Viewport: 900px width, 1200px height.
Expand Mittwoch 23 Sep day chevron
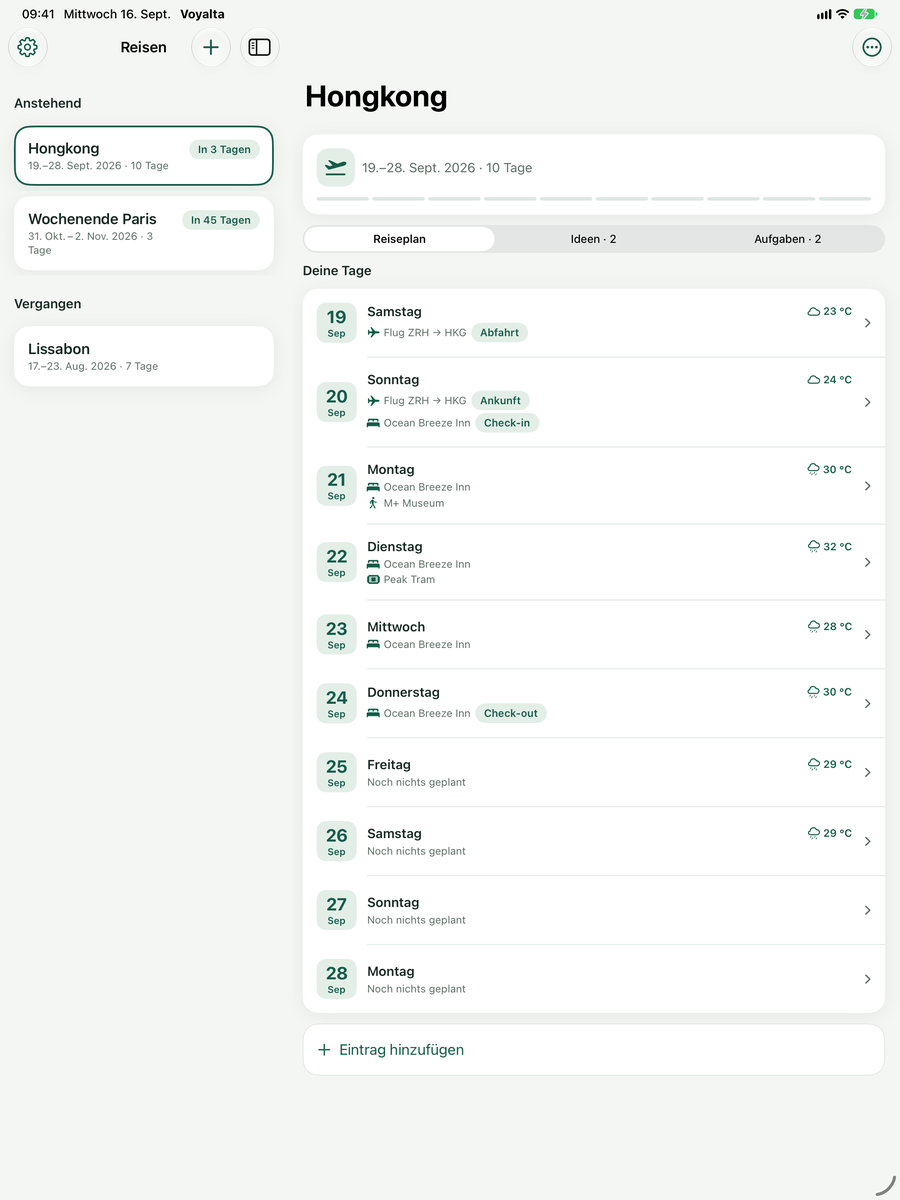(x=867, y=635)
